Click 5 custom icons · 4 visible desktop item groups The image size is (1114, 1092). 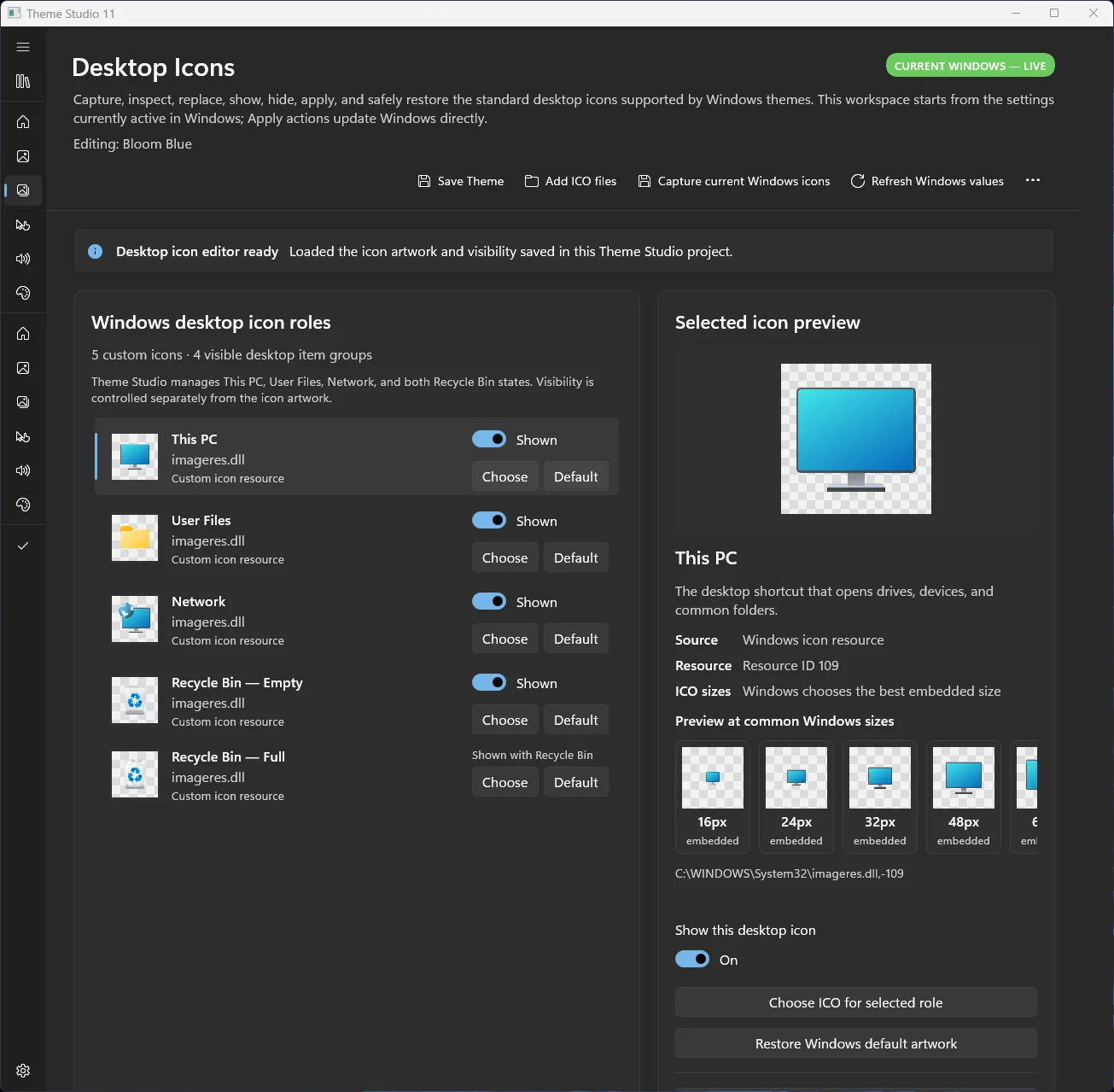(x=232, y=354)
